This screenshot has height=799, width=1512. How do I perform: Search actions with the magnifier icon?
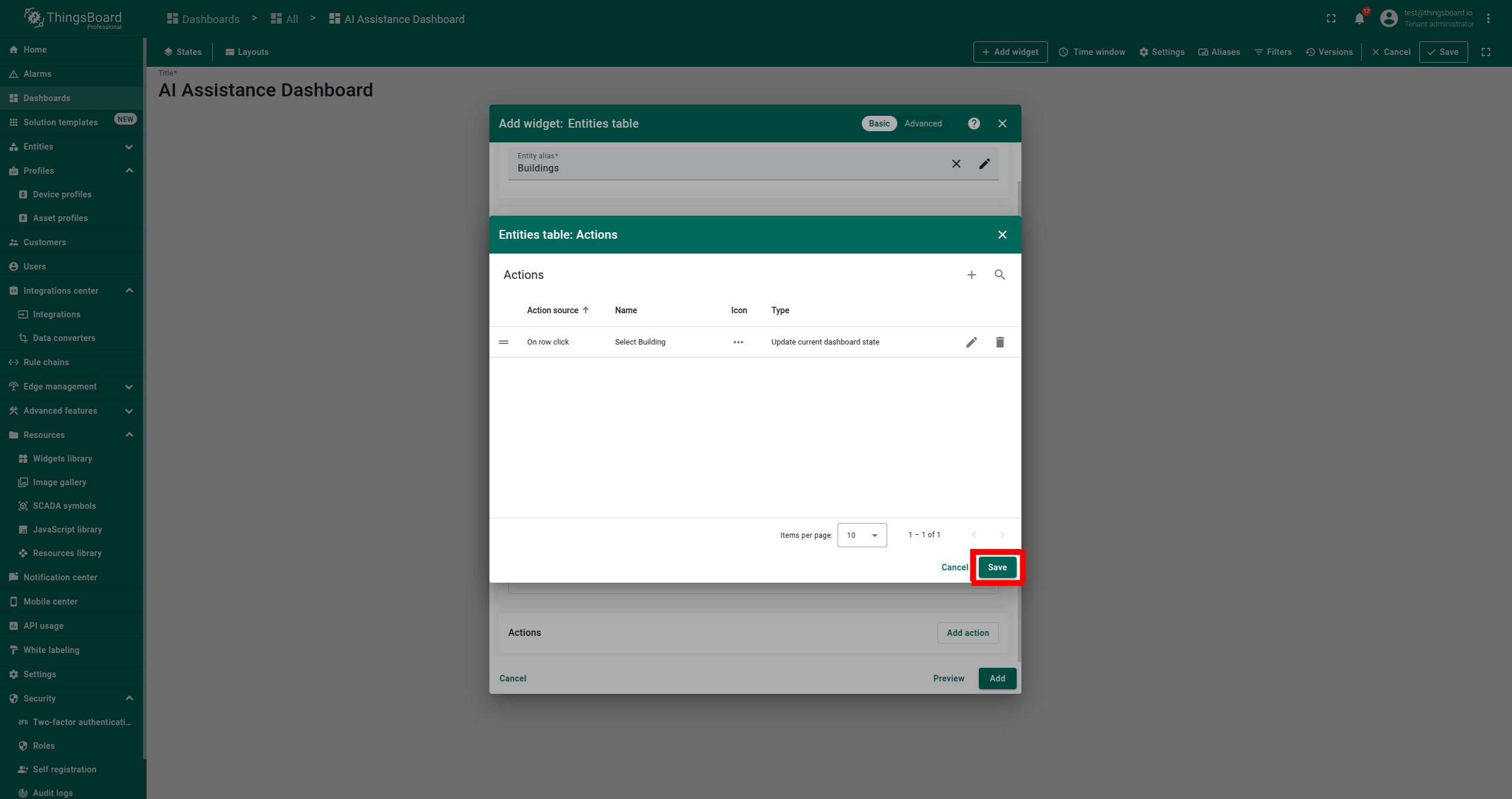click(x=1000, y=275)
